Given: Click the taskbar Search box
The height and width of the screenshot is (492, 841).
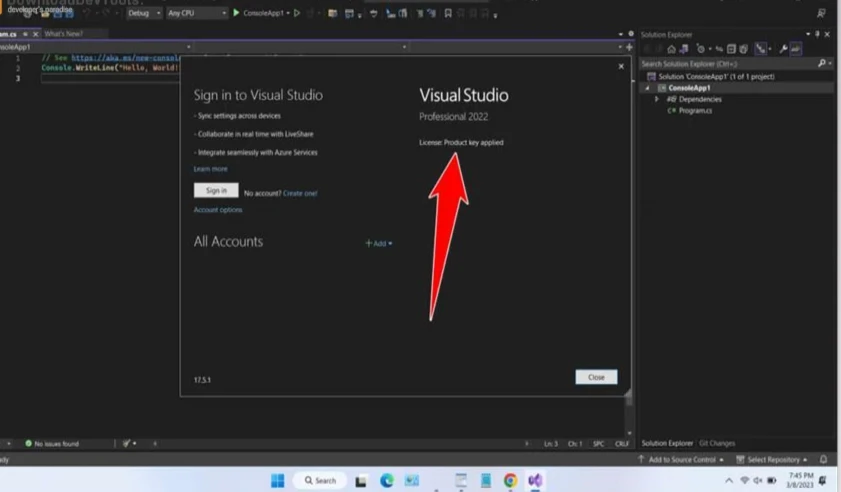Looking at the screenshot, I should click(320, 480).
